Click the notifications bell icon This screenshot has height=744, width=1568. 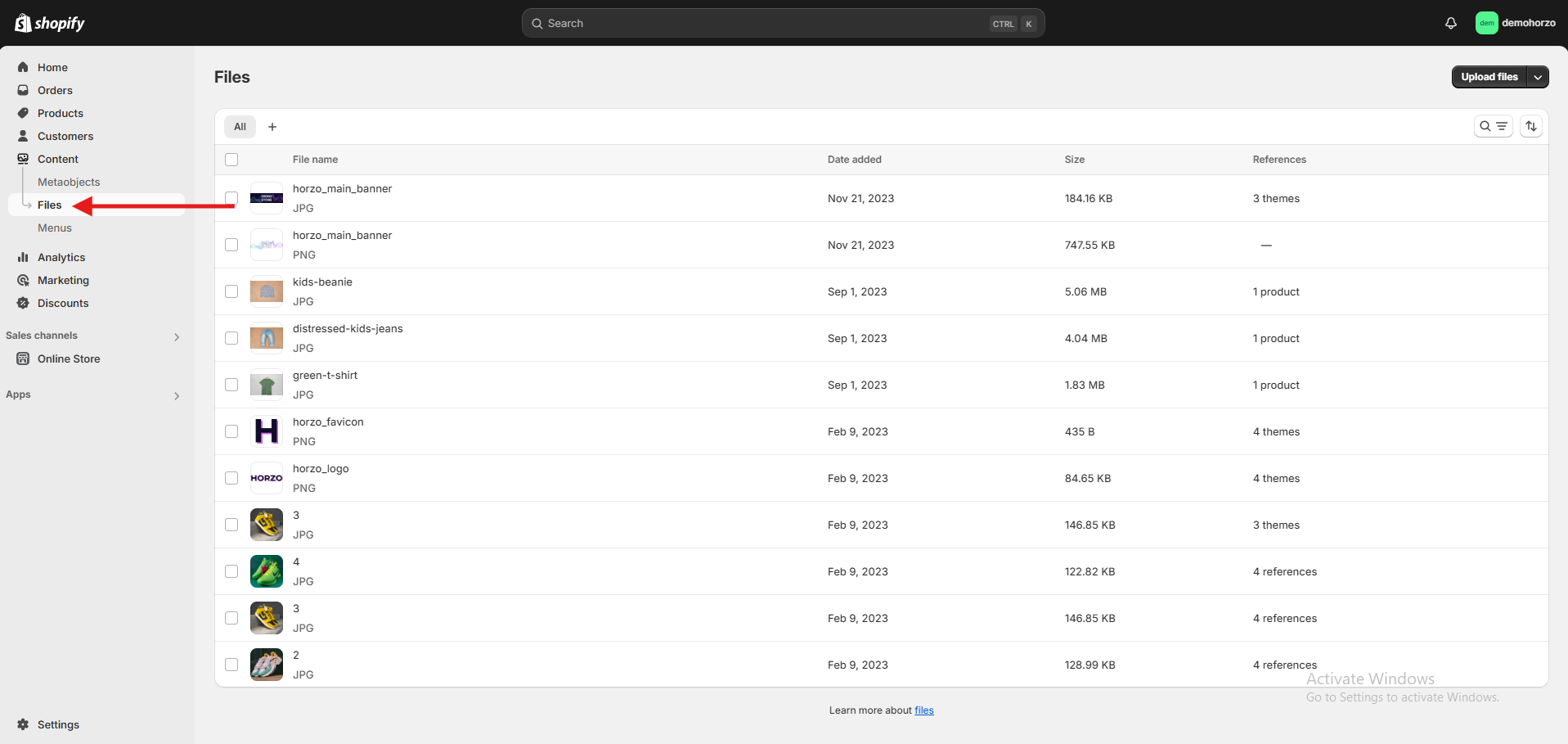coord(1450,23)
